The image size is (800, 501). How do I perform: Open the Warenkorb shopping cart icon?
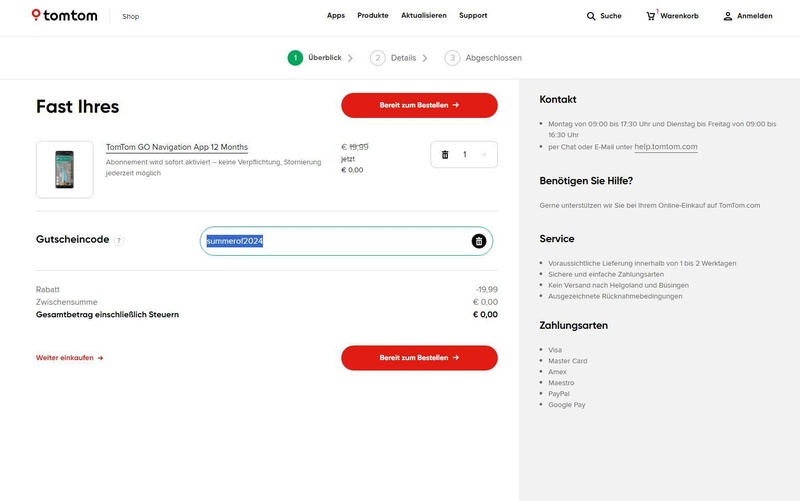click(651, 16)
